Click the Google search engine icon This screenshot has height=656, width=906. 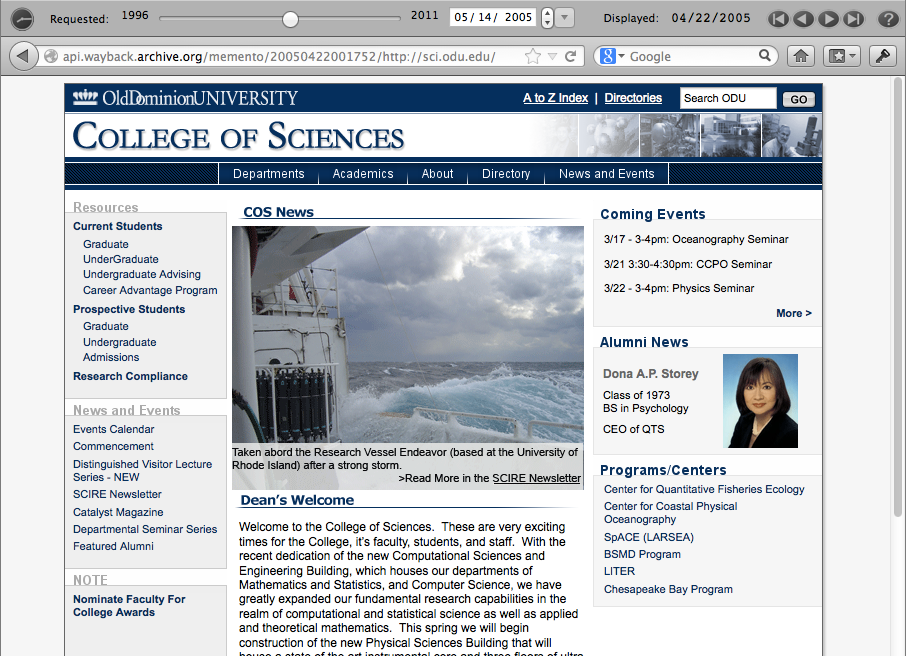click(x=607, y=56)
